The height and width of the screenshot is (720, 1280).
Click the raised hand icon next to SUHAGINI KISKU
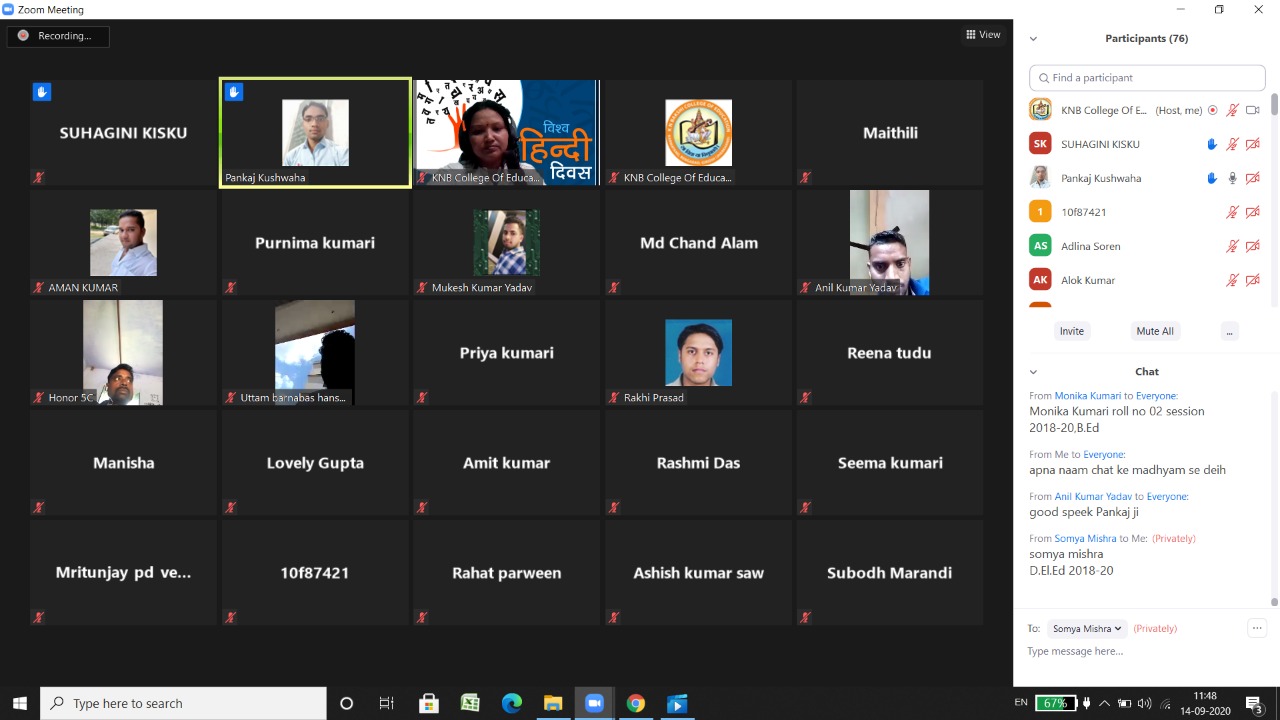1212,144
